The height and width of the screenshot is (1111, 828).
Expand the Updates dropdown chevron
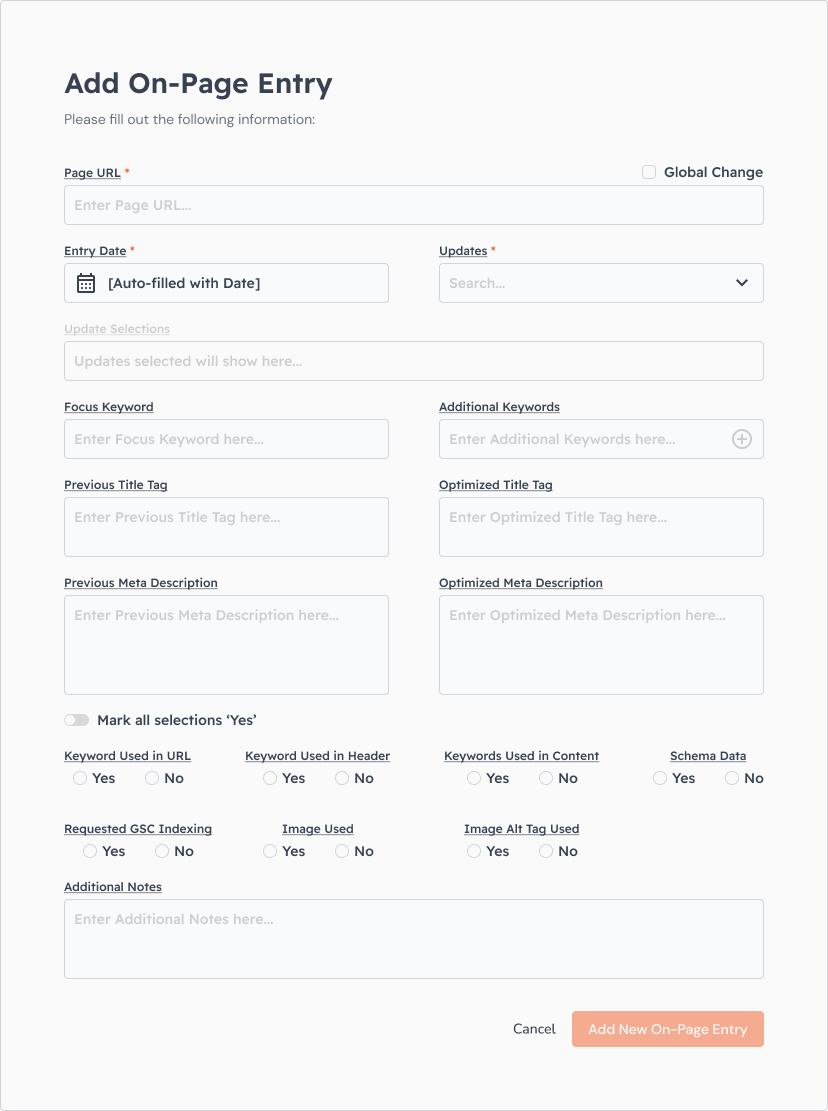pyautogui.click(x=742, y=283)
